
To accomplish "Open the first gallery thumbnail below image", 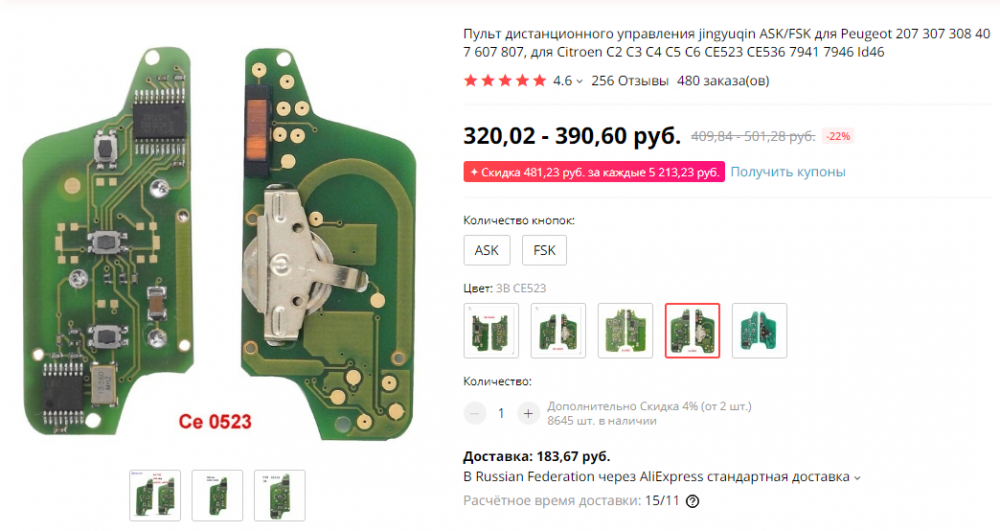I will [x=155, y=494].
